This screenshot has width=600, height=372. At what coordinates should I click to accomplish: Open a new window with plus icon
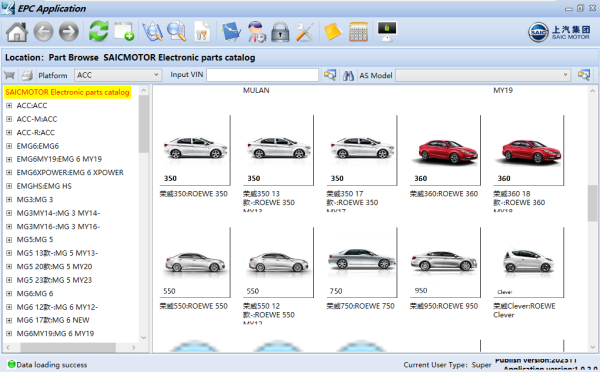[x=124, y=31]
